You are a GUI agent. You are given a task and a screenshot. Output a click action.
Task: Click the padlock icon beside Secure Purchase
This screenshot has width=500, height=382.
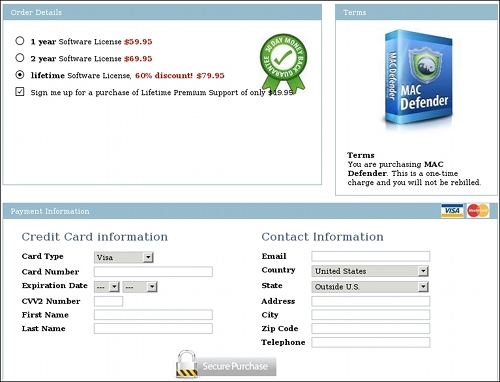point(186,364)
